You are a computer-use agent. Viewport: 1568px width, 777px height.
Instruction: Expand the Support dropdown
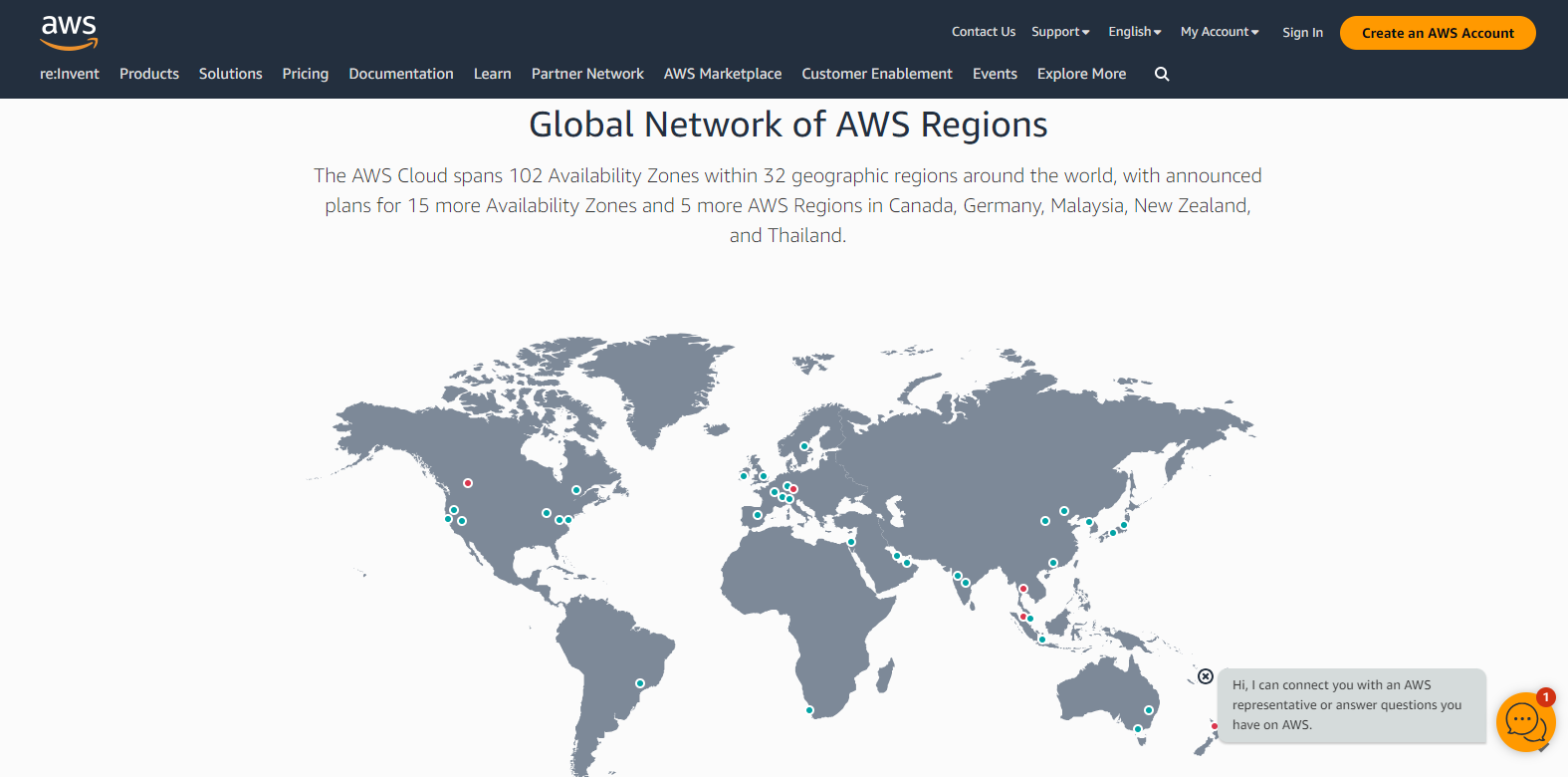1060,32
